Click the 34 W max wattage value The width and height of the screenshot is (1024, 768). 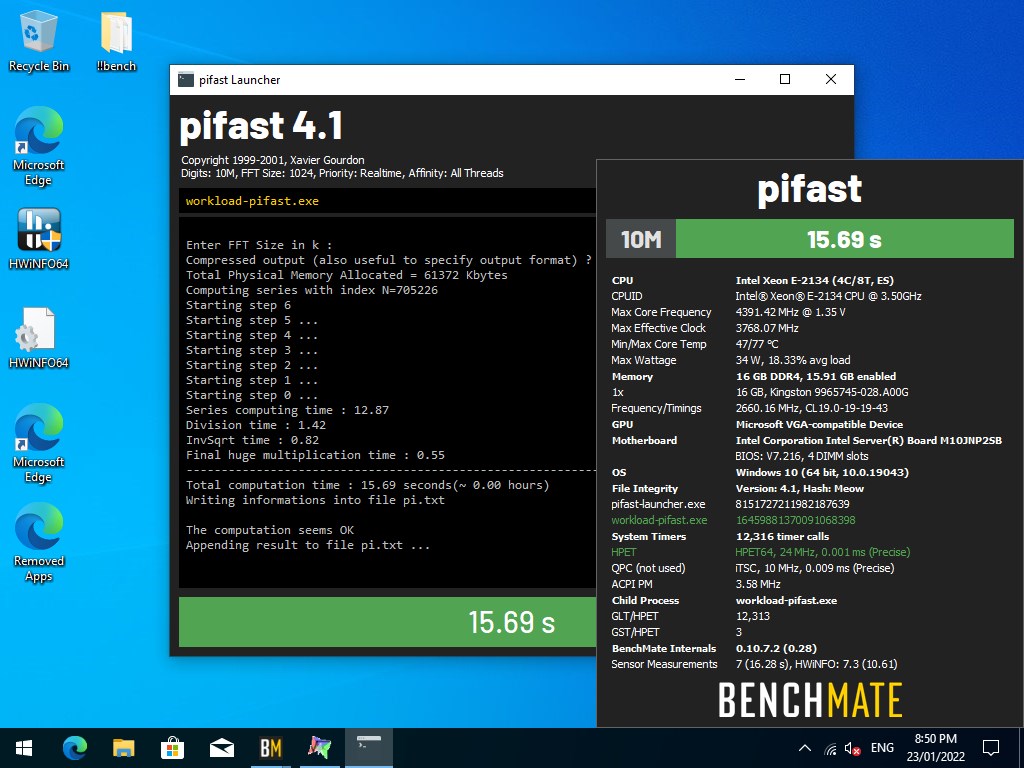pos(793,360)
